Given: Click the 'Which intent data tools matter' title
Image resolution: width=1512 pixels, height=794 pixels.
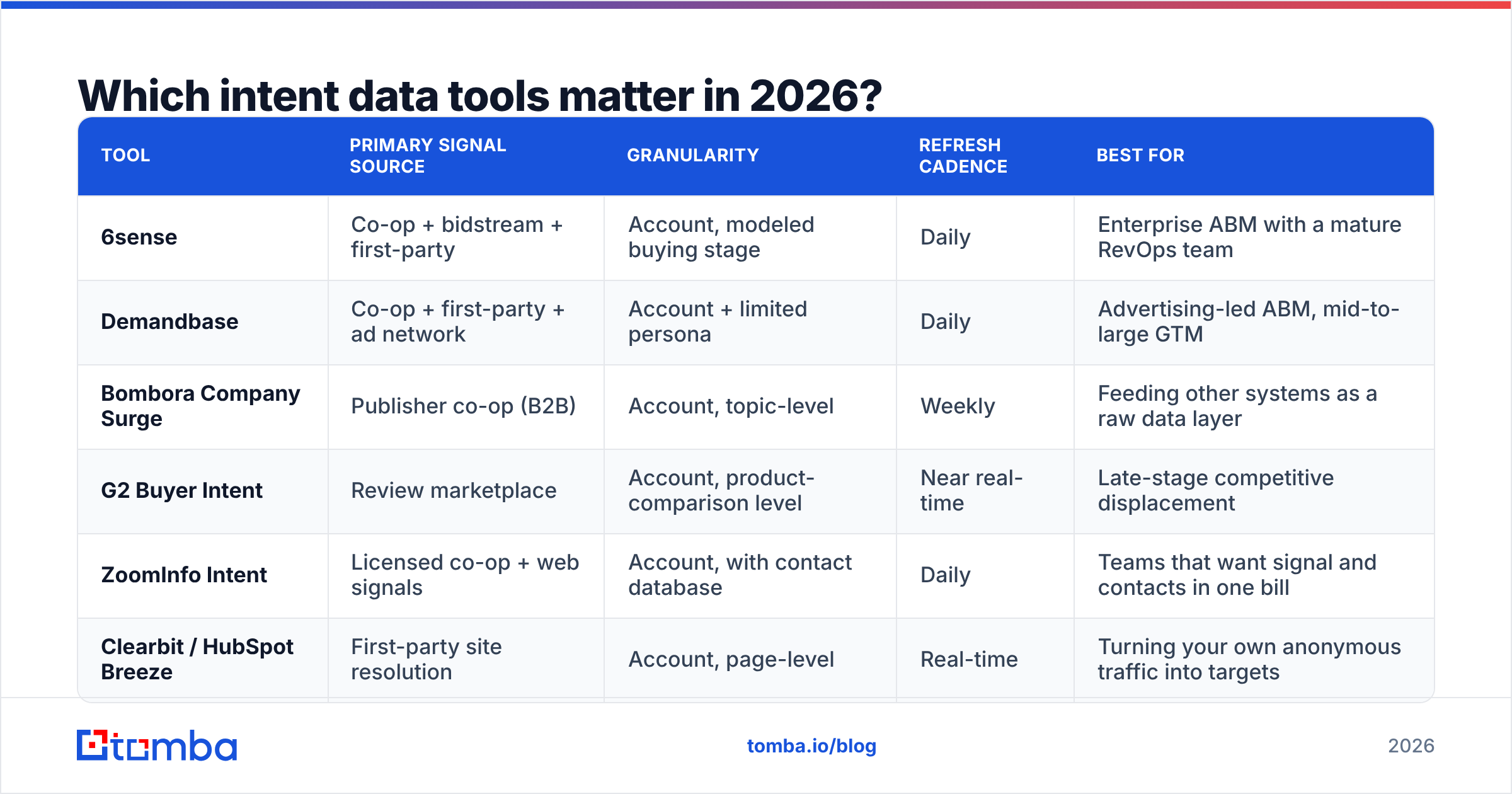Looking at the screenshot, I should click(479, 96).
